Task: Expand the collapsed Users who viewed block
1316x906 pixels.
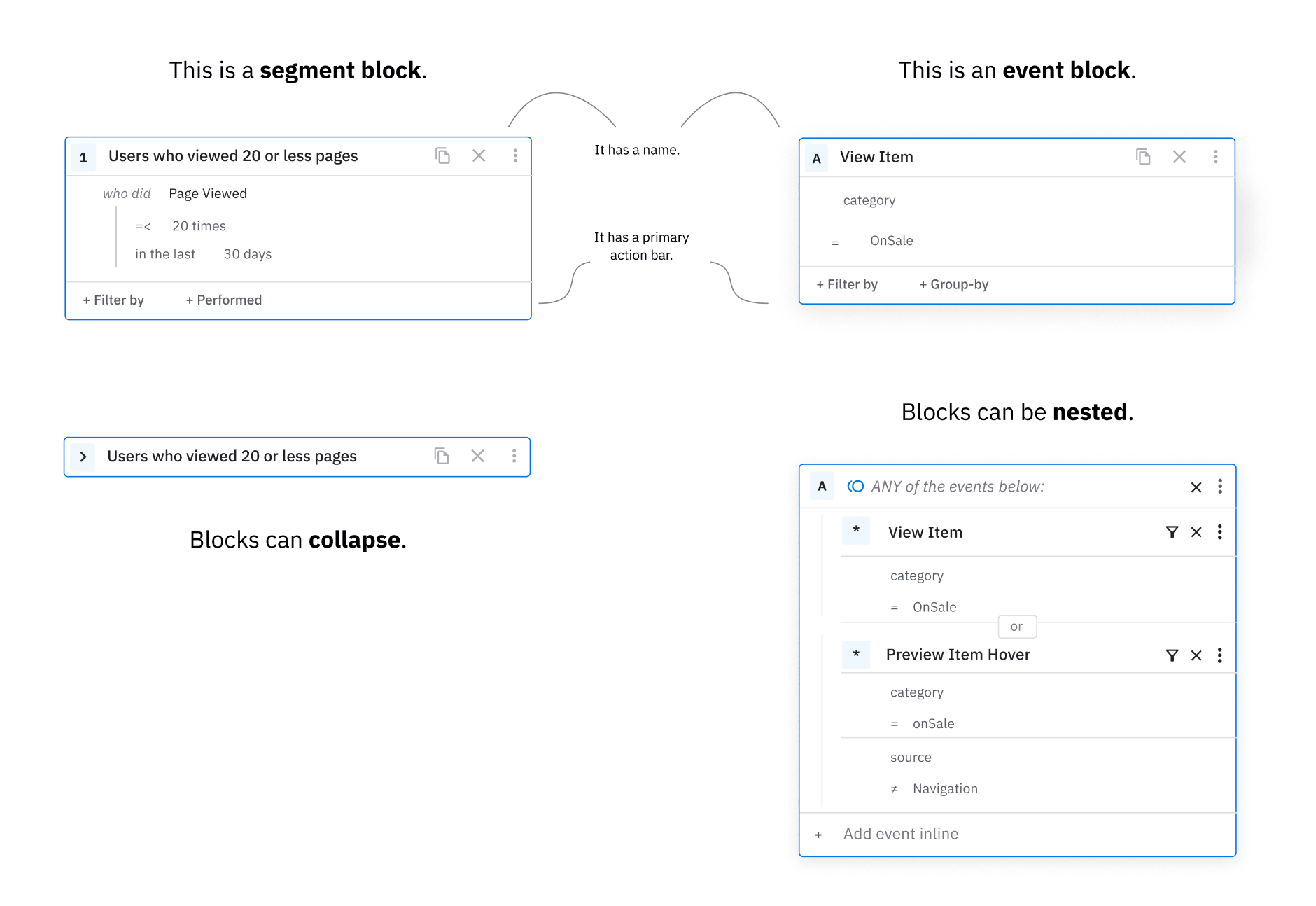Action: (x=83, y=456)
